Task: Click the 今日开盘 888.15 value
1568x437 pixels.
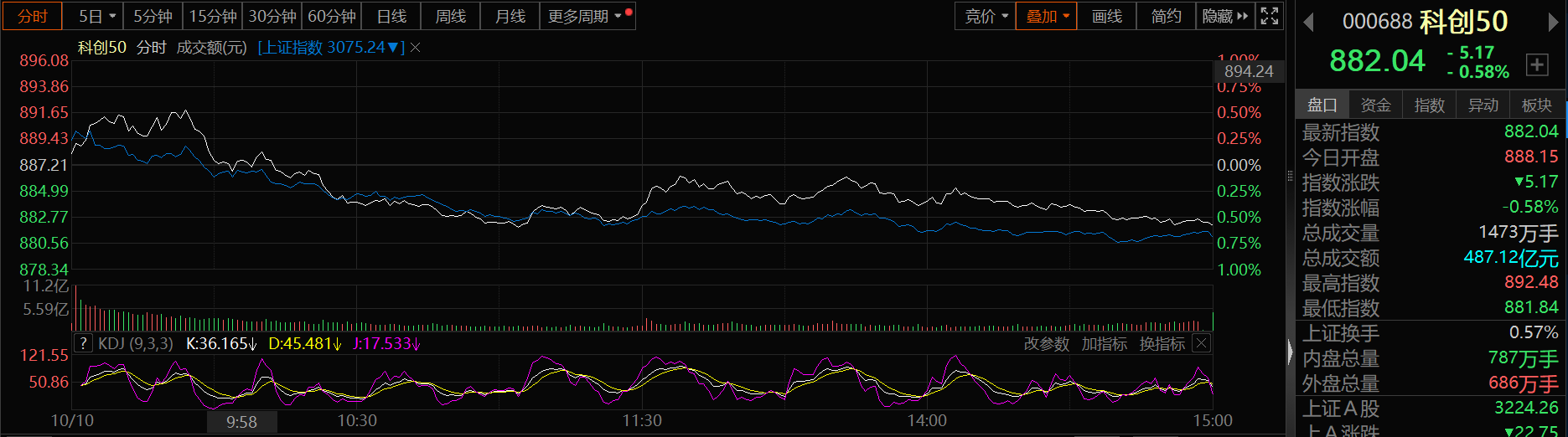Action: 1530,157
